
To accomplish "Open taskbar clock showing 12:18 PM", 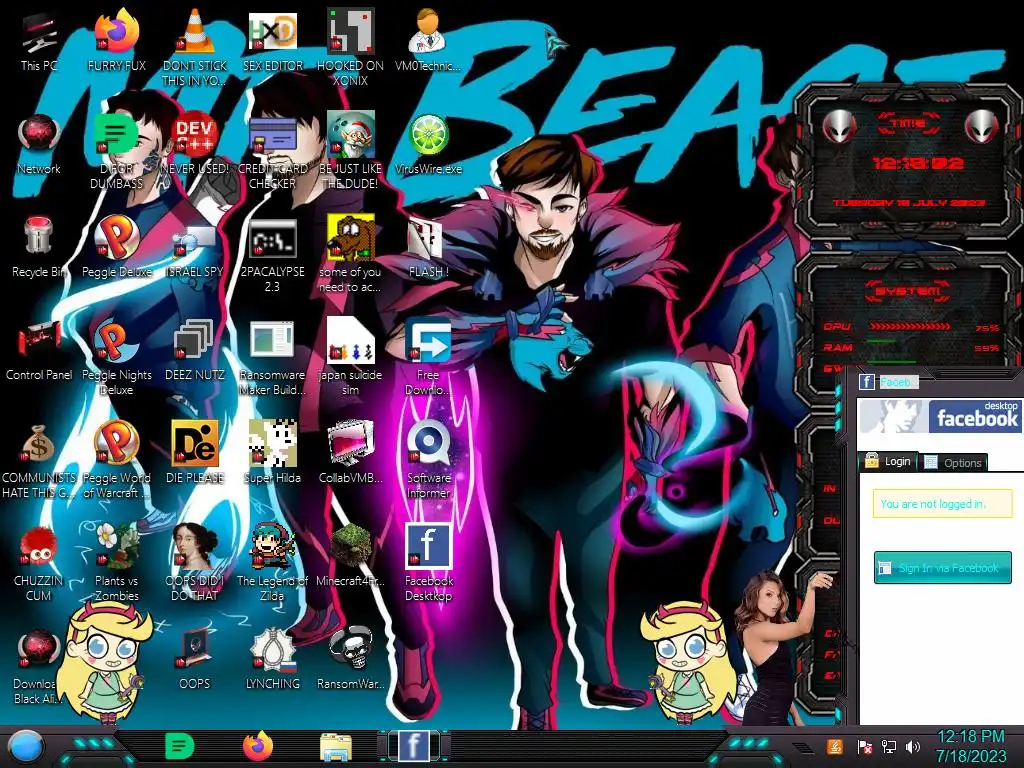I will tap(971, 746).
